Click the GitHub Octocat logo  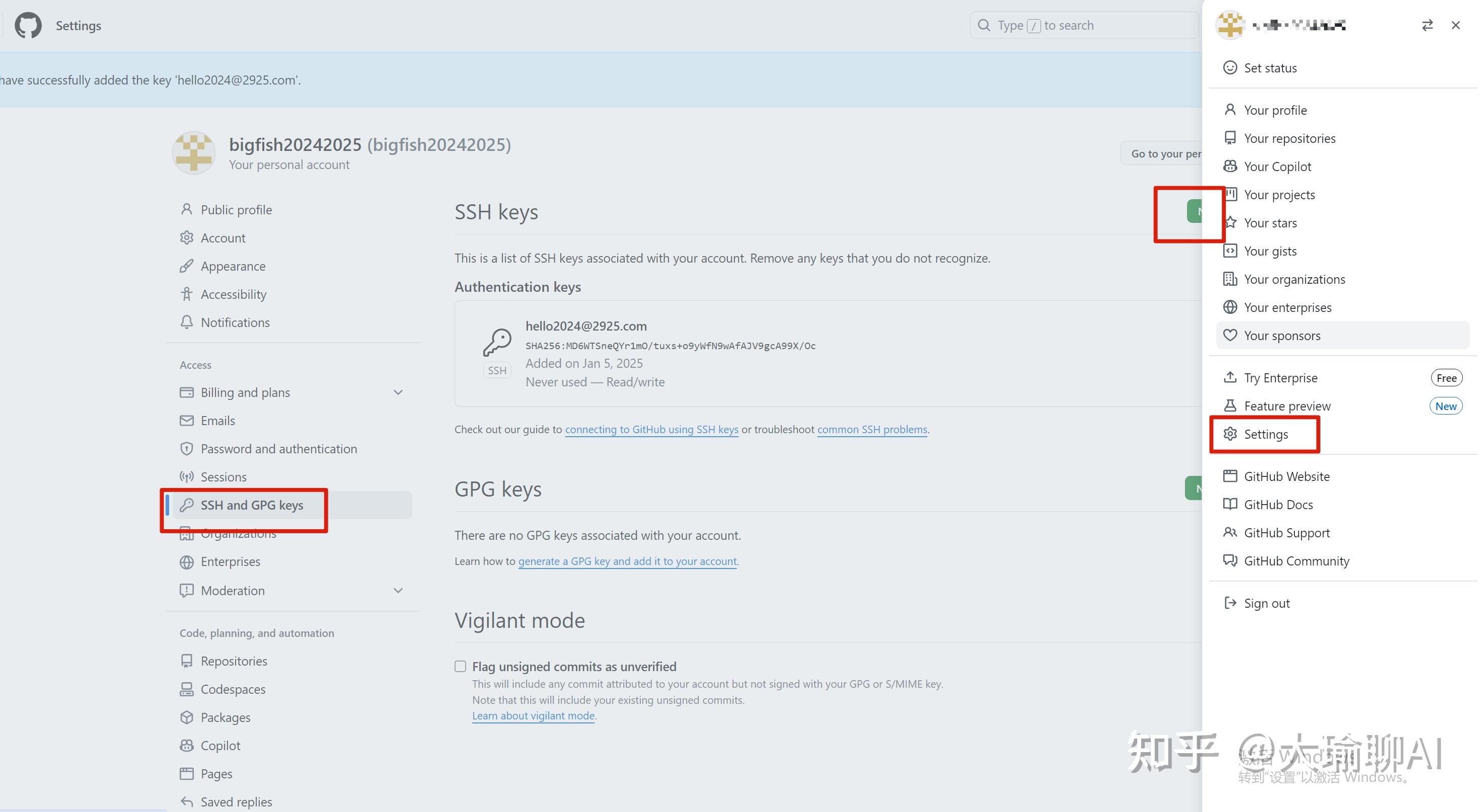pos(28,25)
